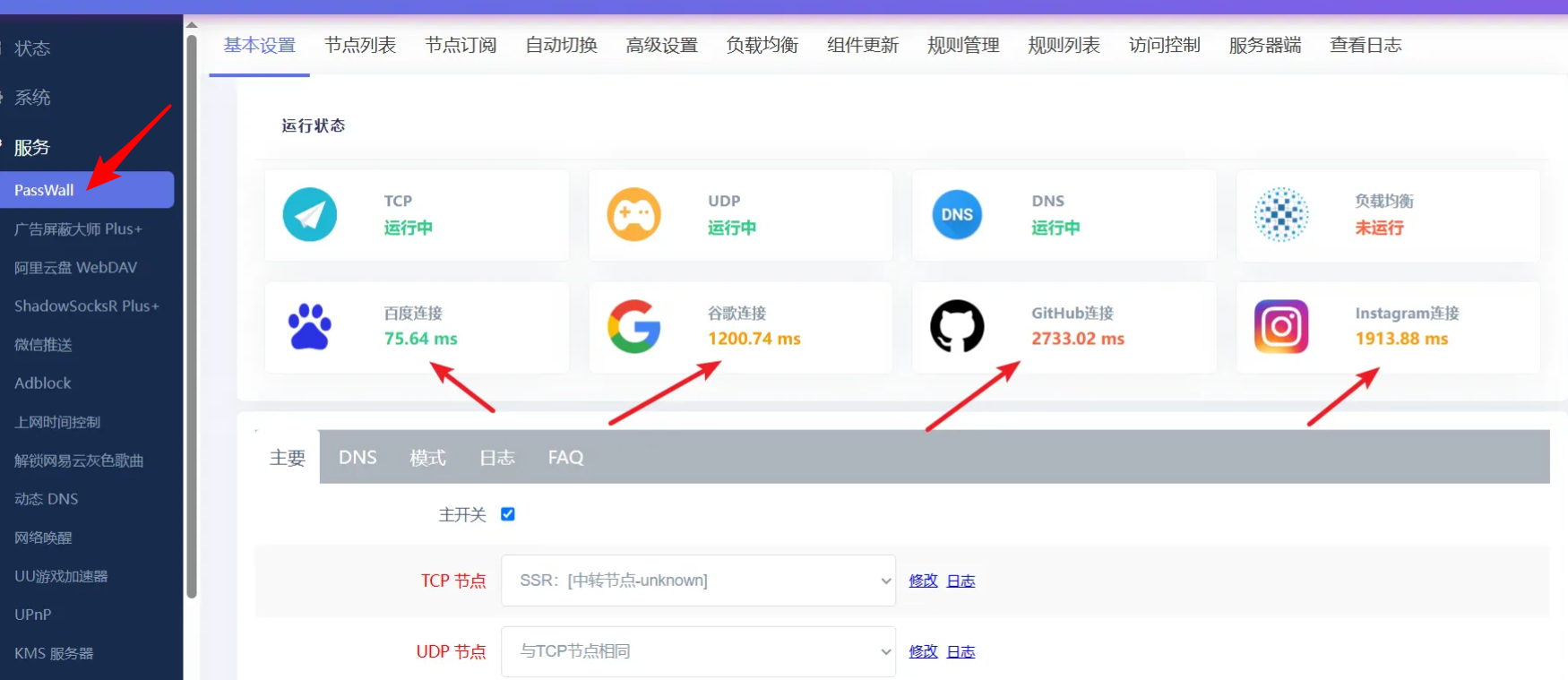Click the blue DNS status icon
1568x680 pixels.
957,215
